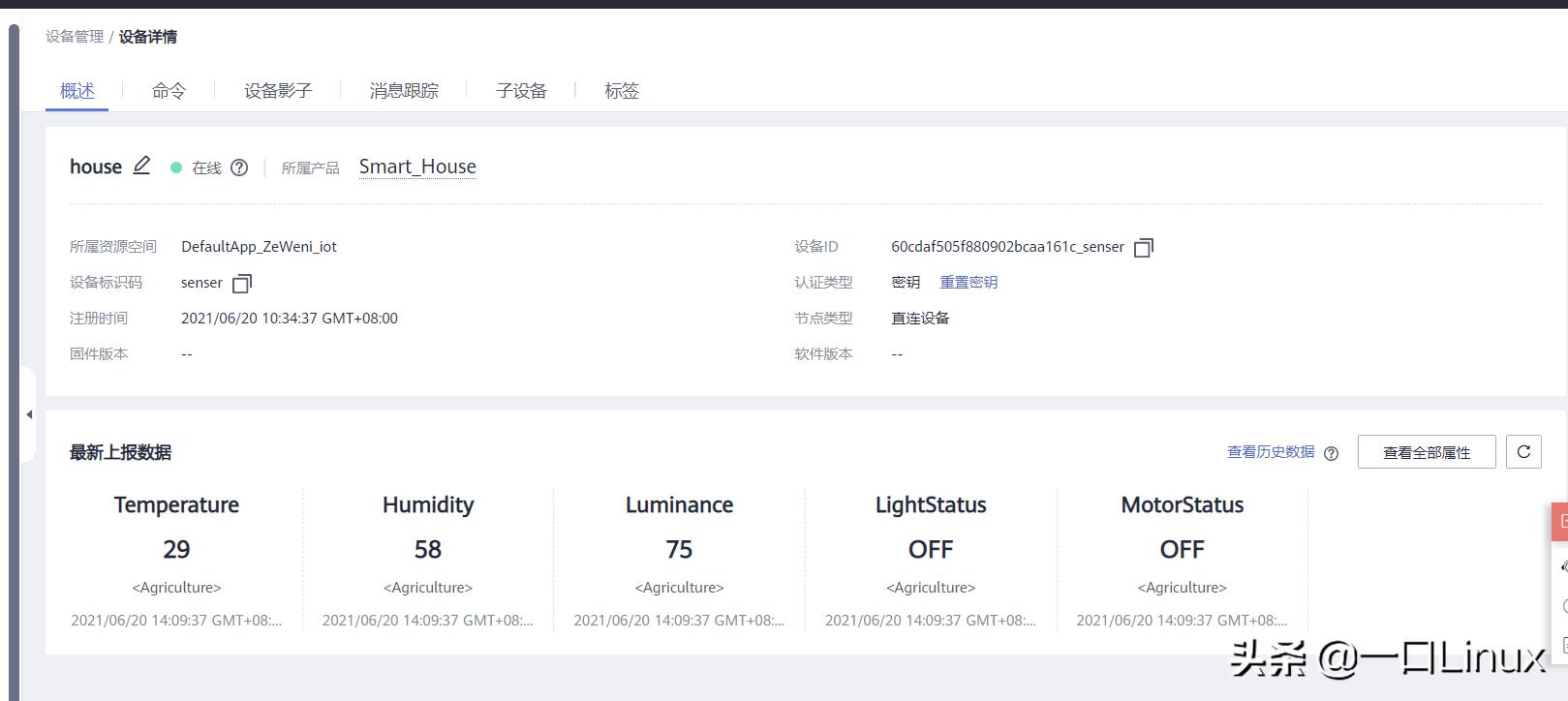Collapse the left sidebar arrow
The width and height of the screenshot is (1568, 701).
(29, 414)
